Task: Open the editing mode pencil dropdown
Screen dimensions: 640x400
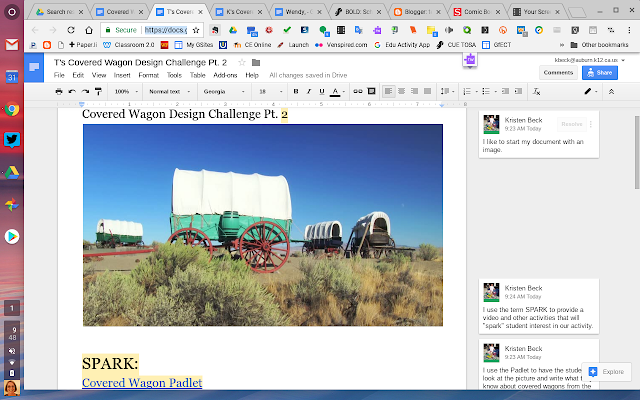Action: point(591,91)
